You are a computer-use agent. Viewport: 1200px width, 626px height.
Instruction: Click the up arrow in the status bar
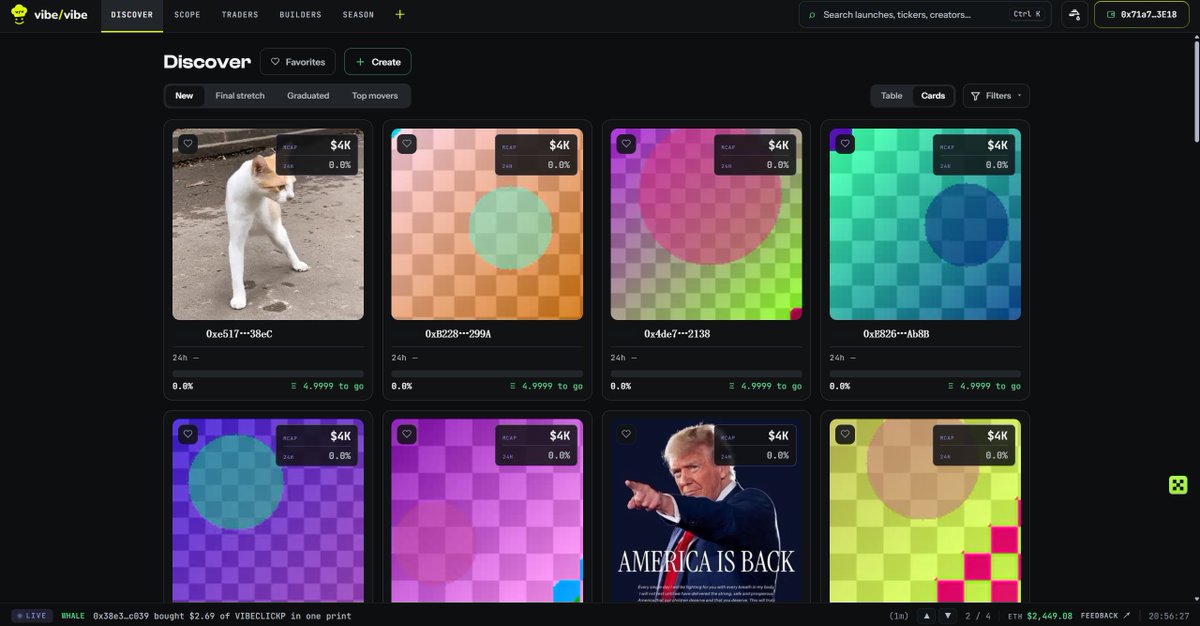(926, 616)
